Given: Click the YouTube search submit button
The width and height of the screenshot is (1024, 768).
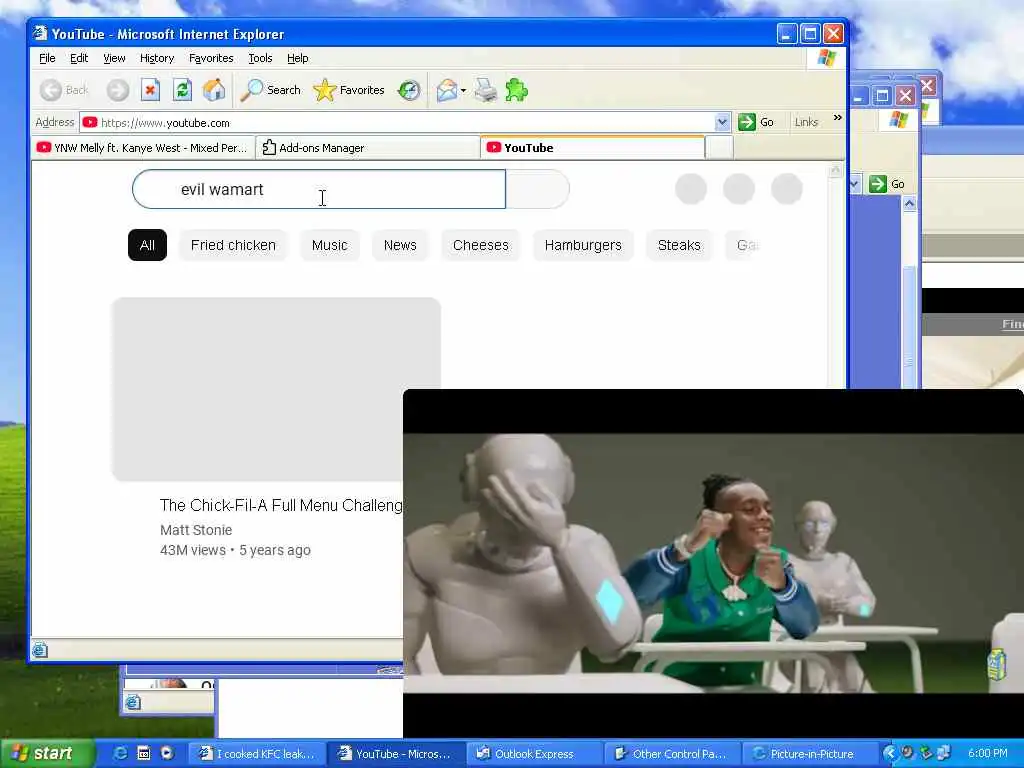Looking at the screenshot, I should (537, 189).
